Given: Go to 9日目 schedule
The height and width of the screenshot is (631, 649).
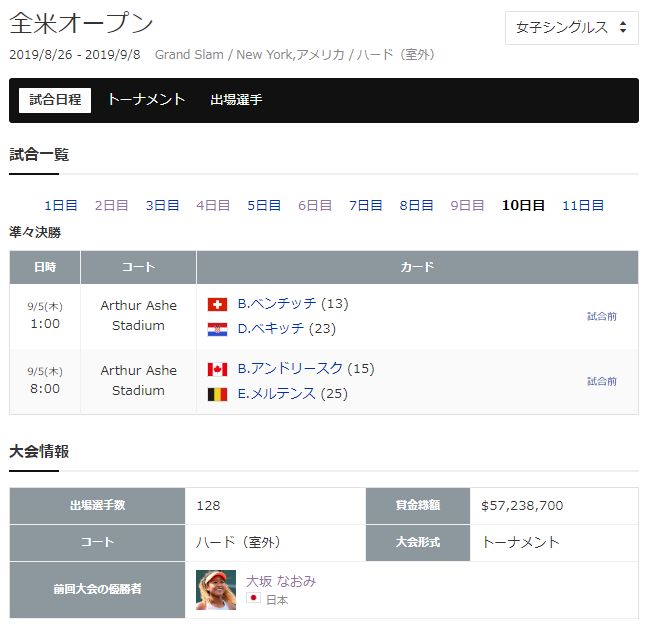Looking at the screenshot, I should [x=467, y=205].
